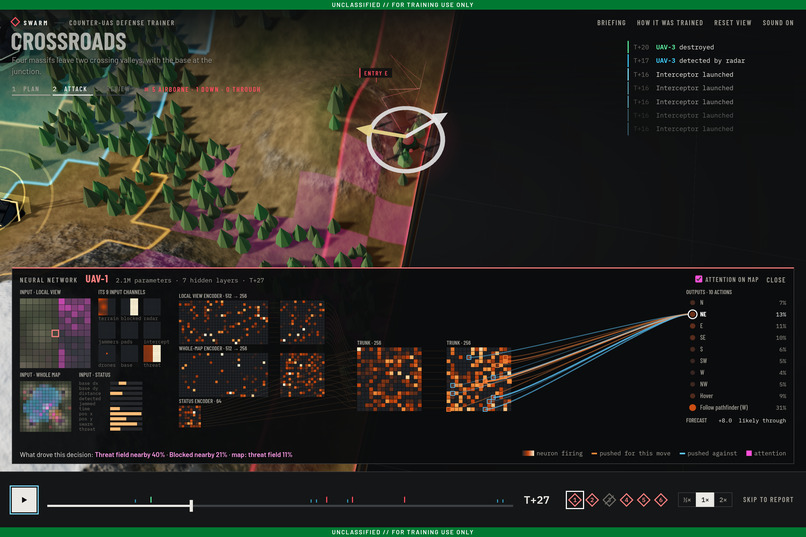Click the drones input channel tile
The image size is (806, 537).
[x=107, y=354]
